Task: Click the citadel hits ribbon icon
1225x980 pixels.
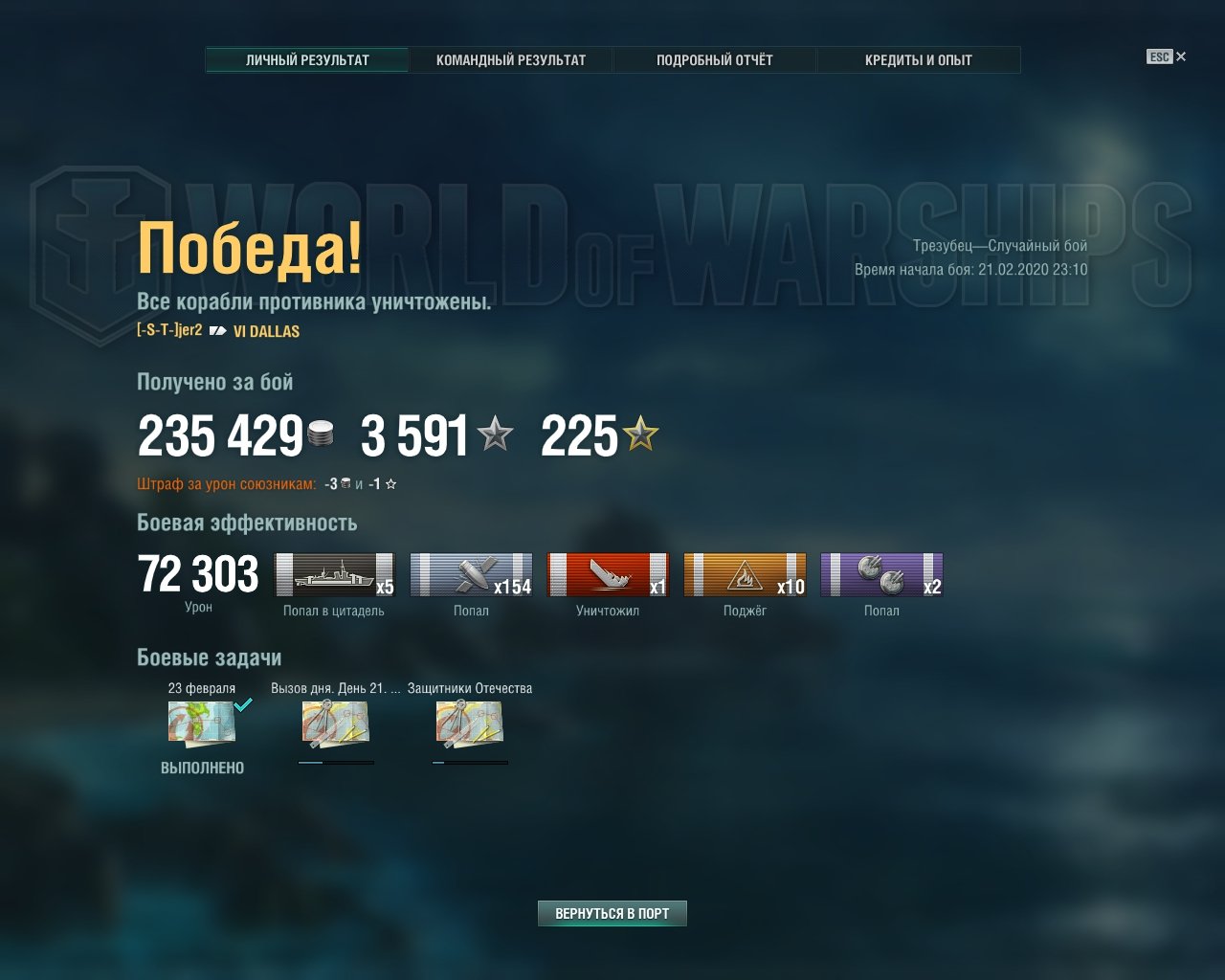Action: [334, 575]
